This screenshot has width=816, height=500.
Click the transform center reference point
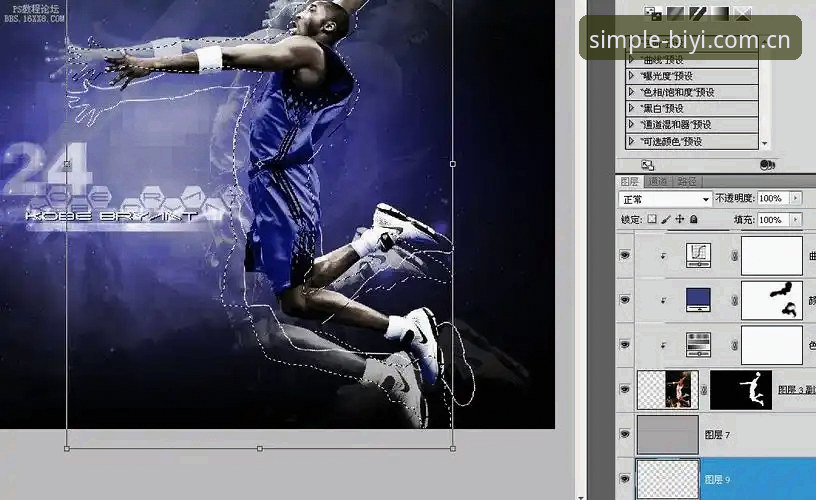[x=260, y=164]
